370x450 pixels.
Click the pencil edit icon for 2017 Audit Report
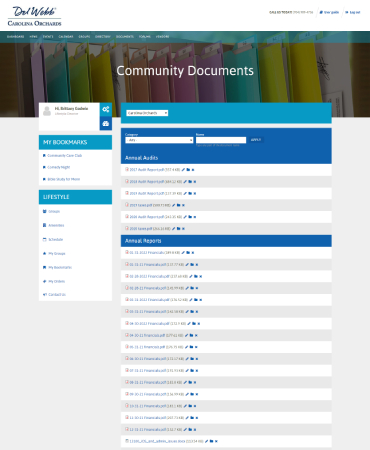[x=183, y=170]
